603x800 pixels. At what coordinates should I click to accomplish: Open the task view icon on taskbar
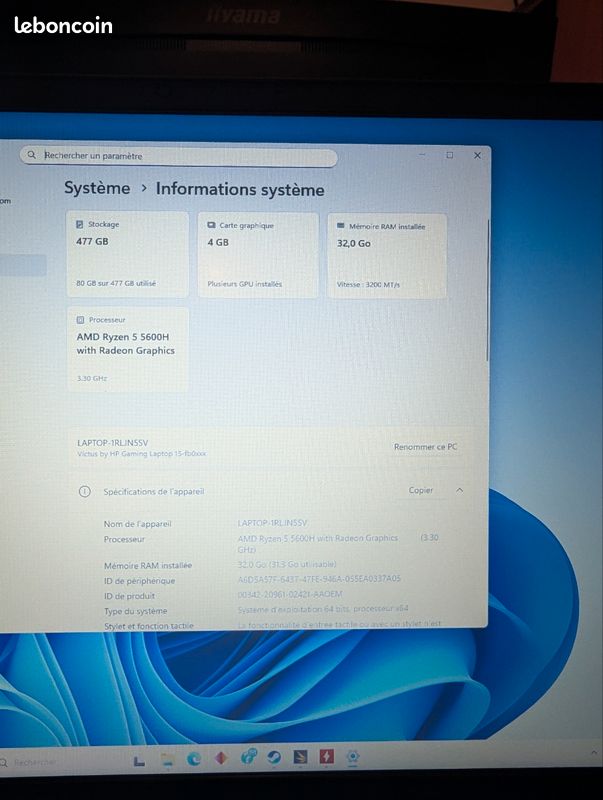[139, 761]
